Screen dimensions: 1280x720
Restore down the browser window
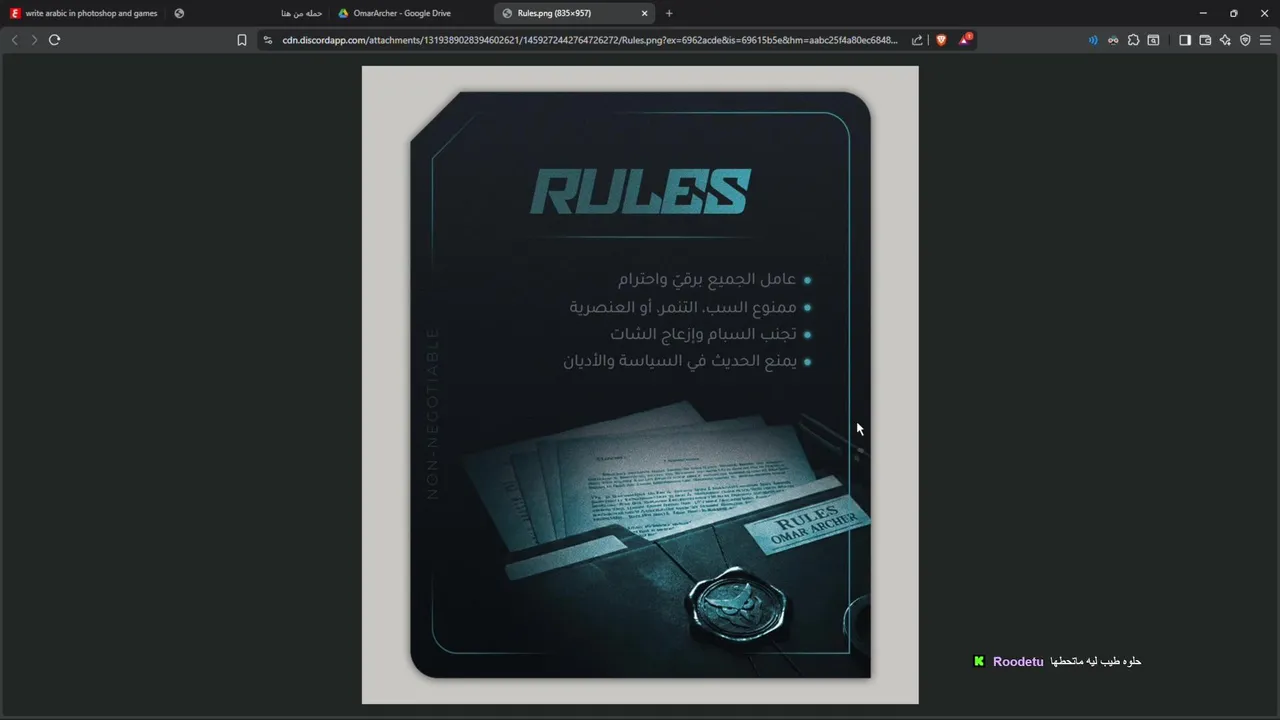tap(1233, 13)
